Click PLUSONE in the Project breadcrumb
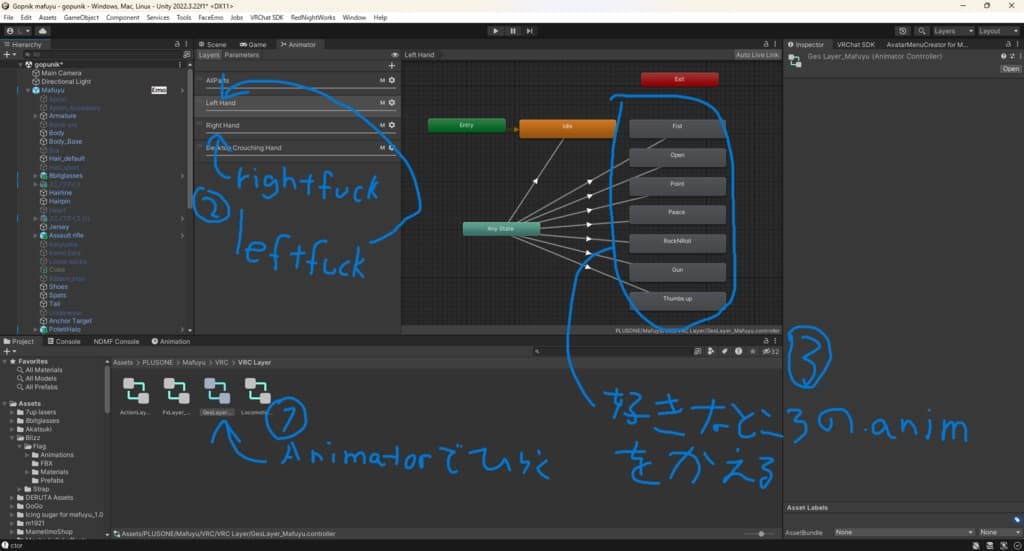The height and width of the screenshot is (551, 1024). (157, 362)
